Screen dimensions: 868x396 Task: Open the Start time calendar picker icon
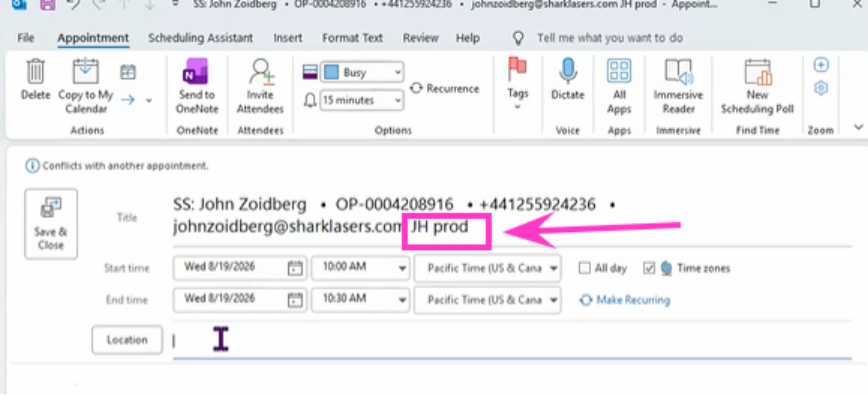[296, 269]
